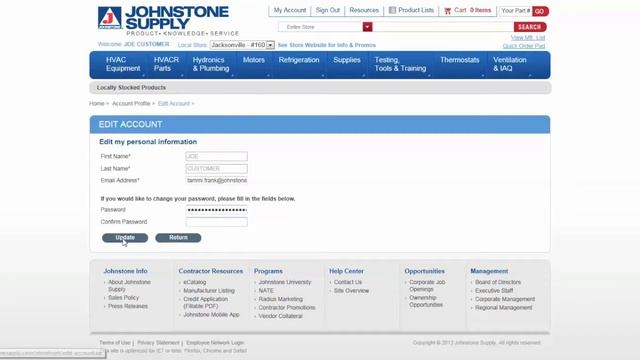Click the Johnstone Supply logo

168,21
